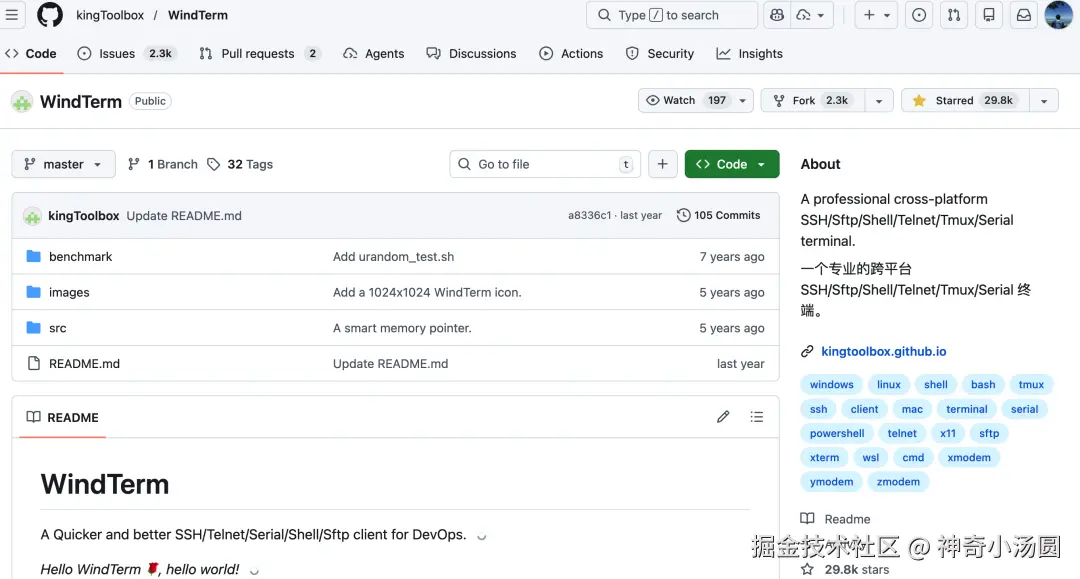
Task: View the 105 Commits history
Action: 719,215
